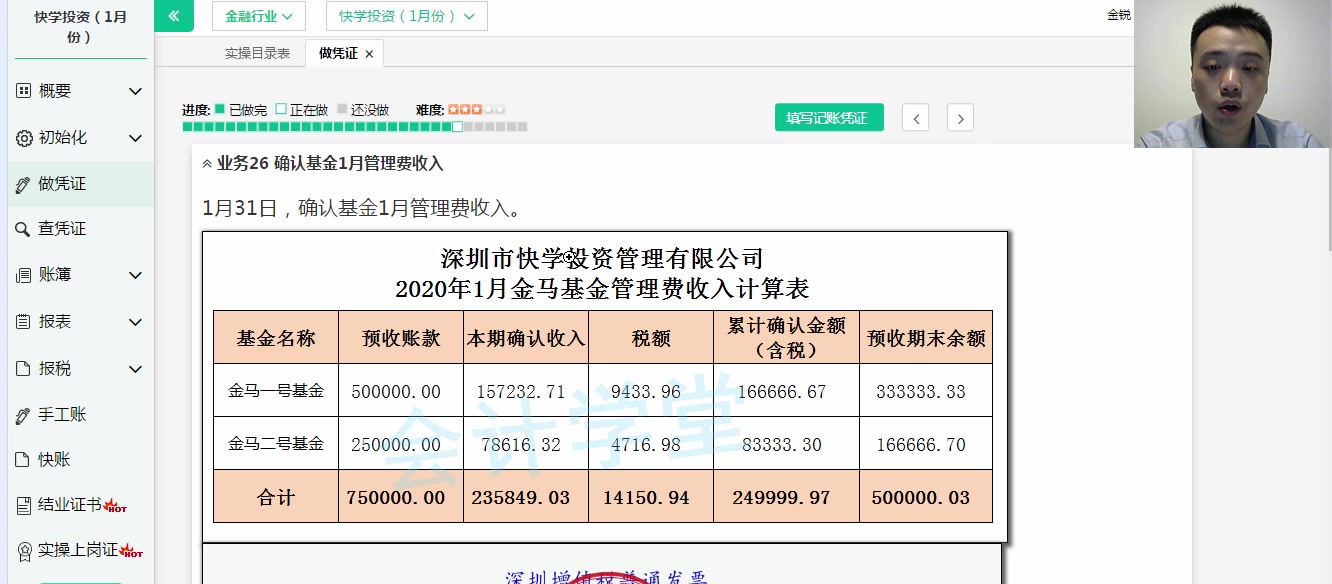This screenshot has width=1332, height=584.
Task: Click the 填写记账凭证 green button
Action: (829, 117)
